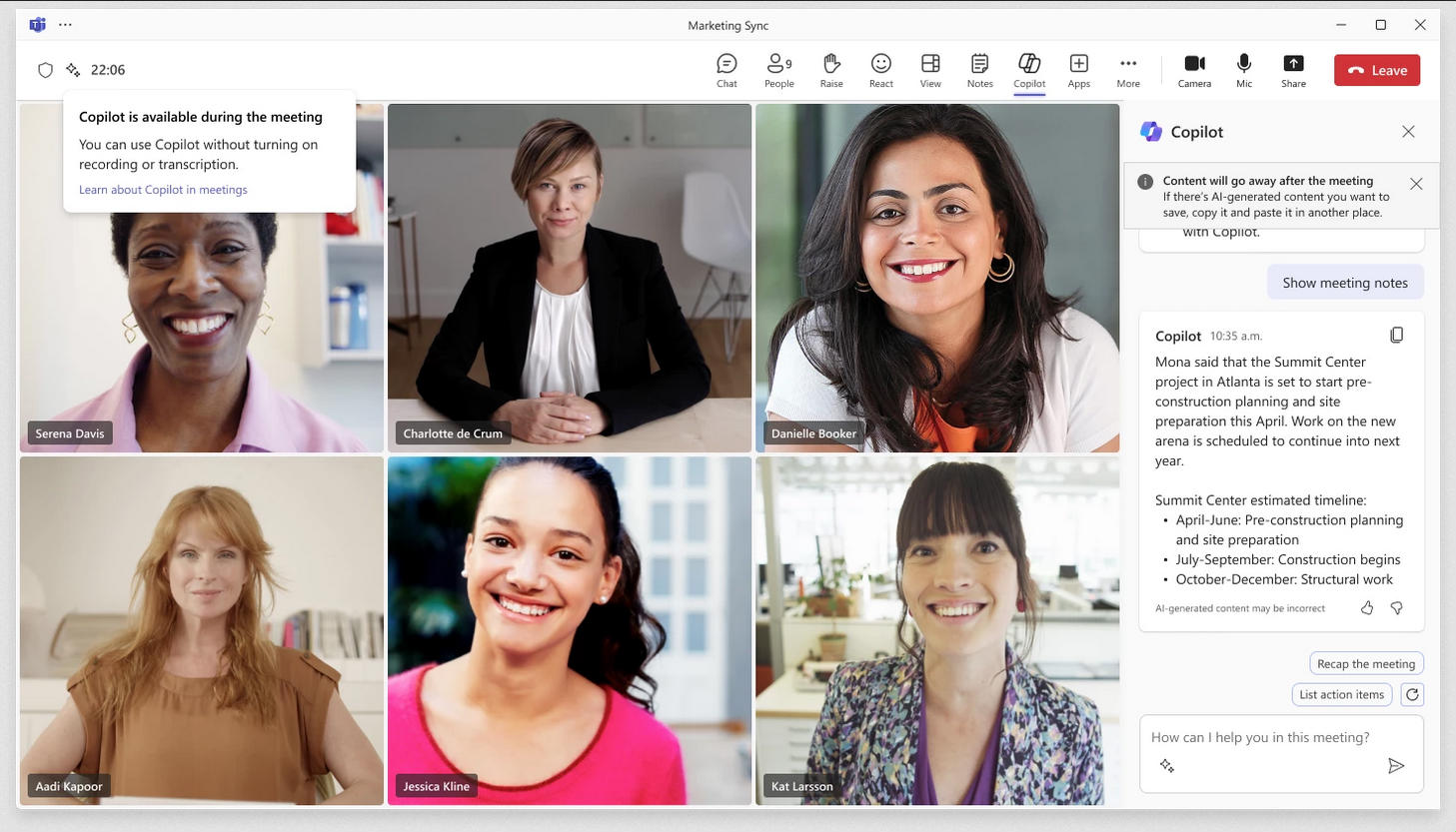The image size is (1456, 832).
Task: Copy the Copilot response
Action: click(x=1396, y=336)
